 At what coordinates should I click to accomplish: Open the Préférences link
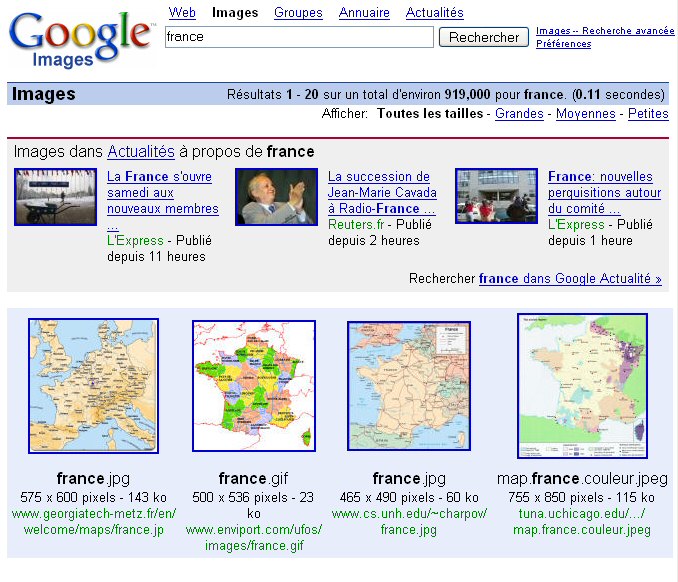[x=563, y=44]
